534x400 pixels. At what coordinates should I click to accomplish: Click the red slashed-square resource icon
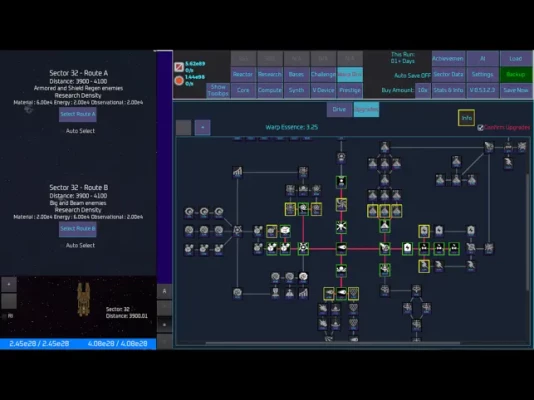(179, 67)
